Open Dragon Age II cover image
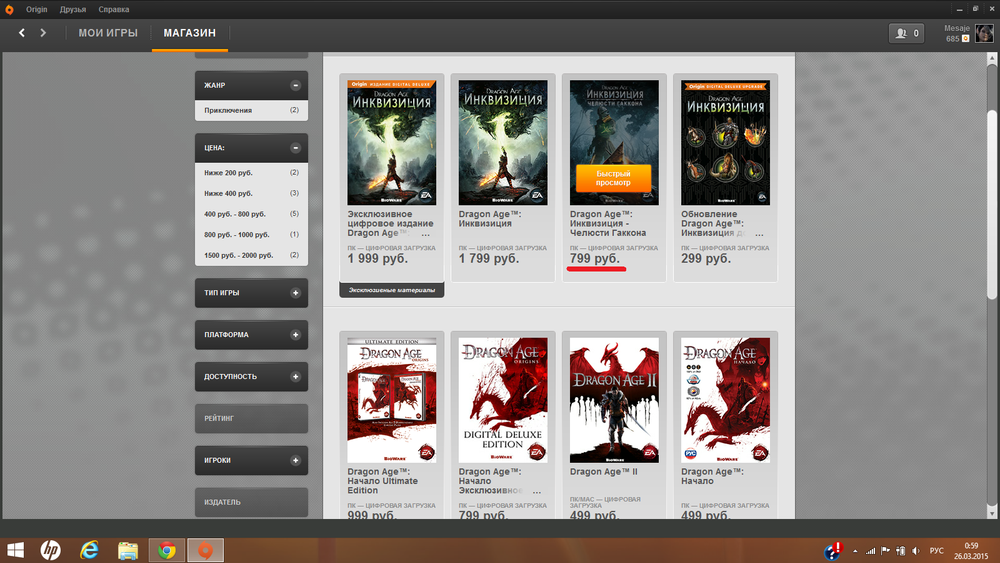This screenshot has width=1000, height=563. pyautogui.click(x=614, y=400)
